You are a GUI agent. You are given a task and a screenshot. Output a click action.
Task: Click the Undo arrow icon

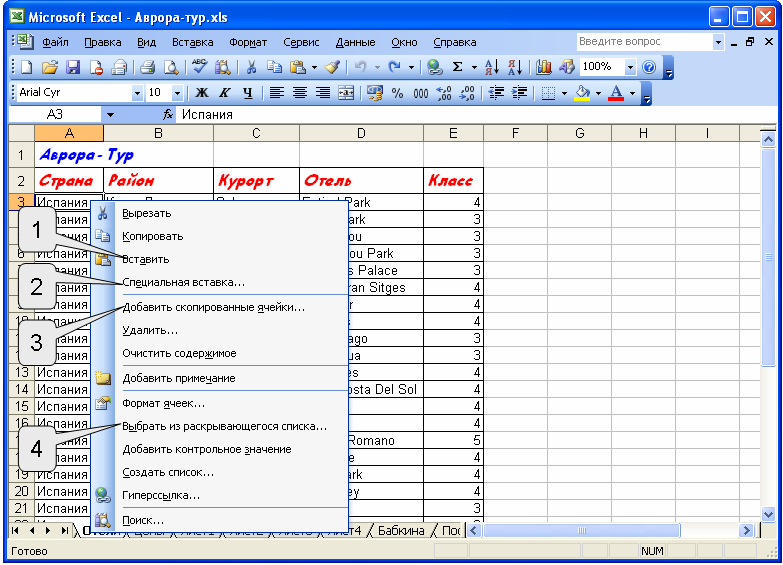coord(361,67)
